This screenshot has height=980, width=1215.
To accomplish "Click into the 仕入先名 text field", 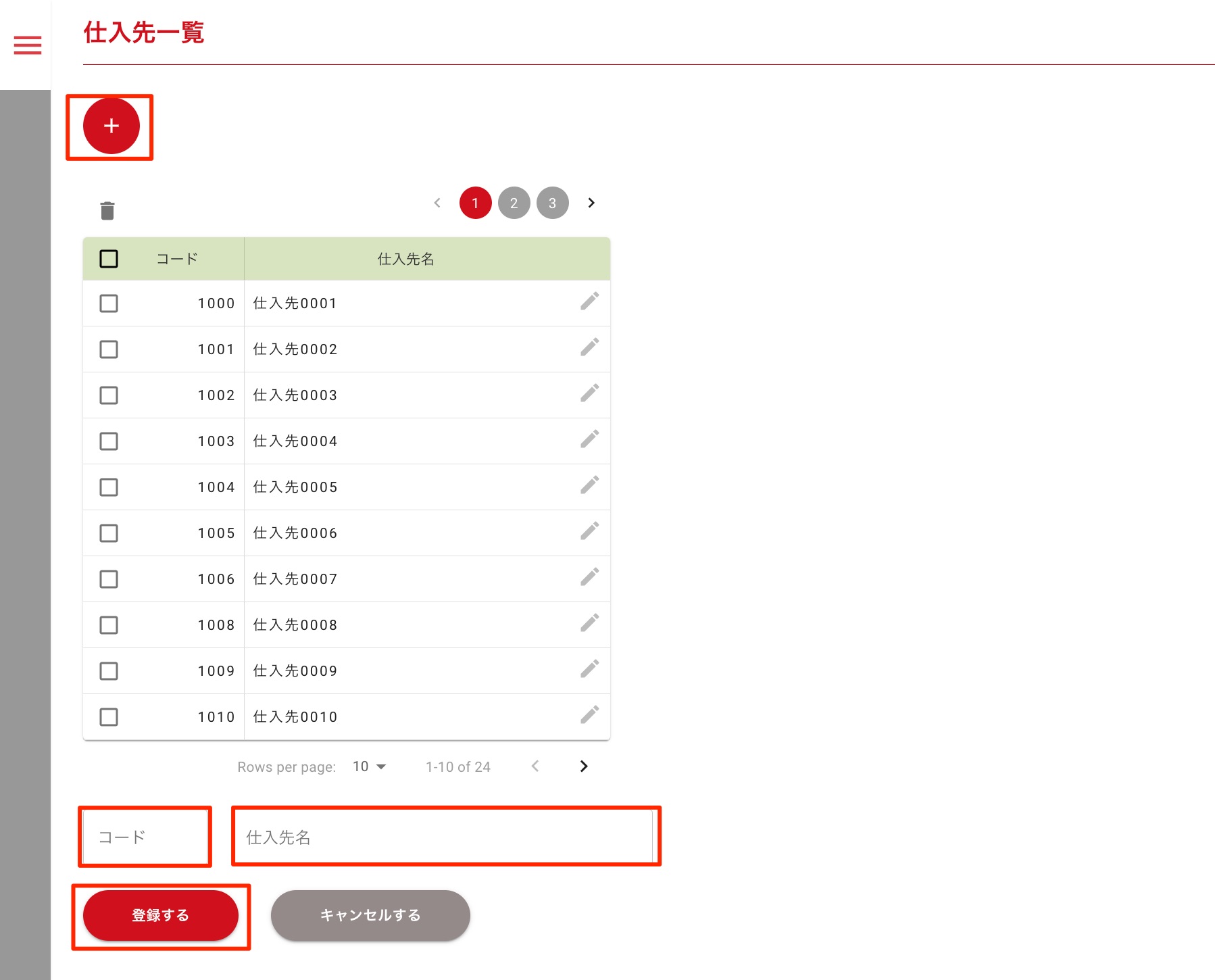I will point(445,837).
